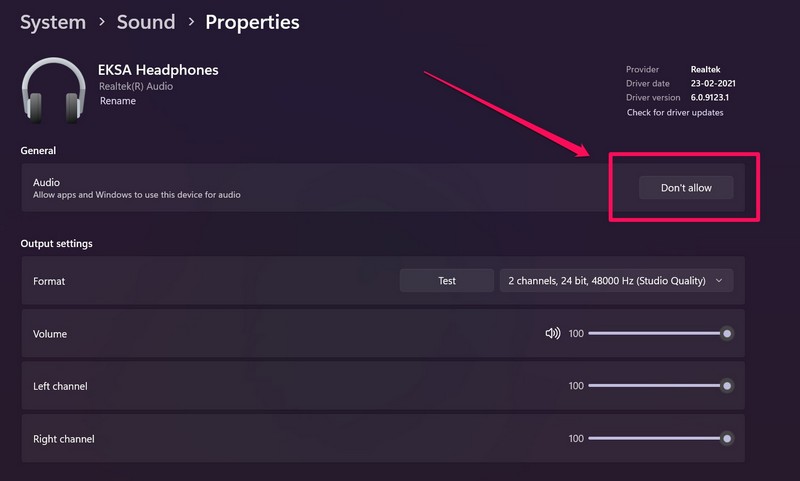Image resolution: width=800 pixels, height=481 pixels.
Task: Select the Audio row under General
Action: (300, 188)
